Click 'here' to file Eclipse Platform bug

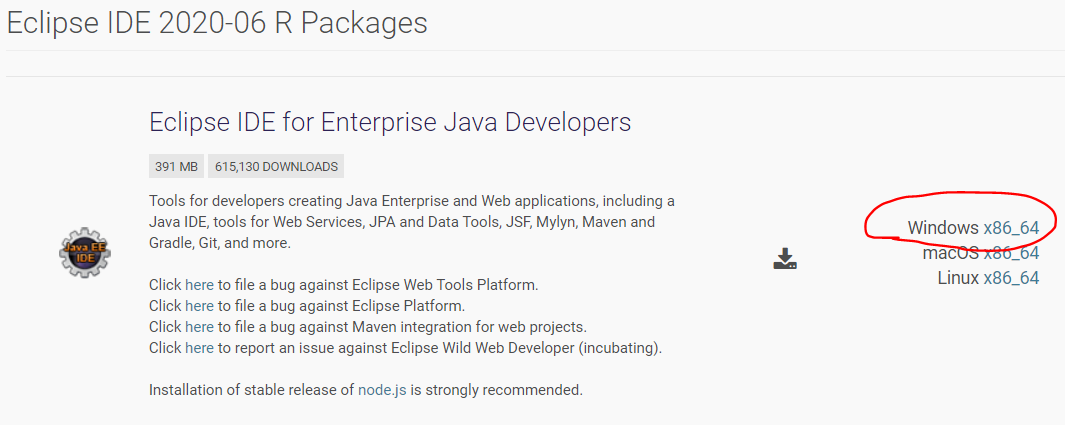[199, 306]
